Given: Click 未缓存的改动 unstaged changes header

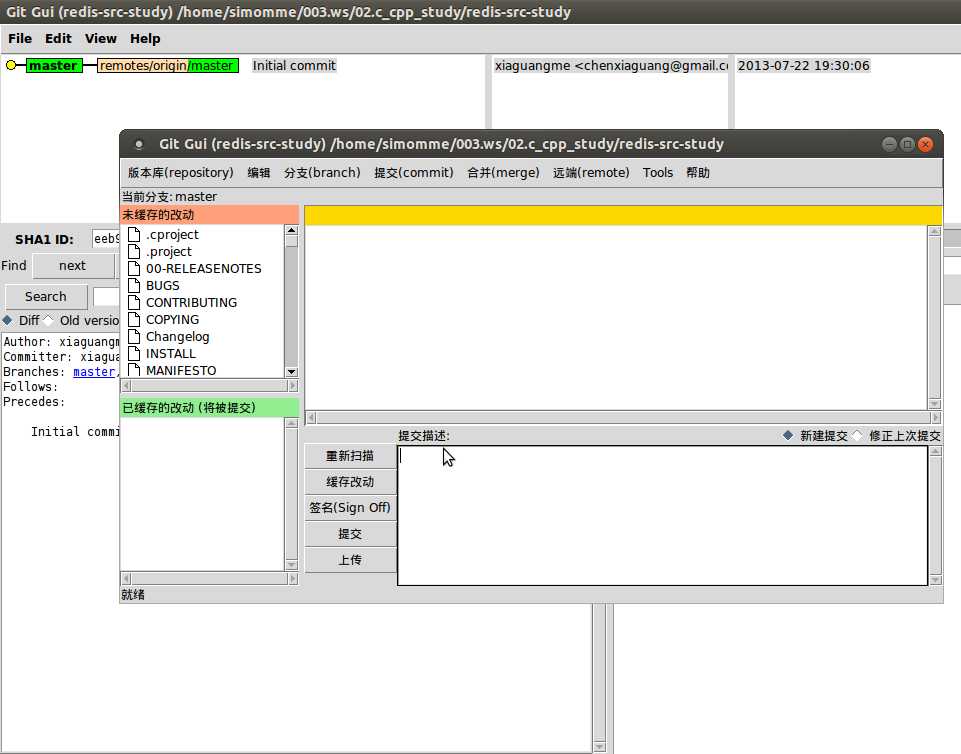Looking at the screenshot, I should [x=209, y=215].
